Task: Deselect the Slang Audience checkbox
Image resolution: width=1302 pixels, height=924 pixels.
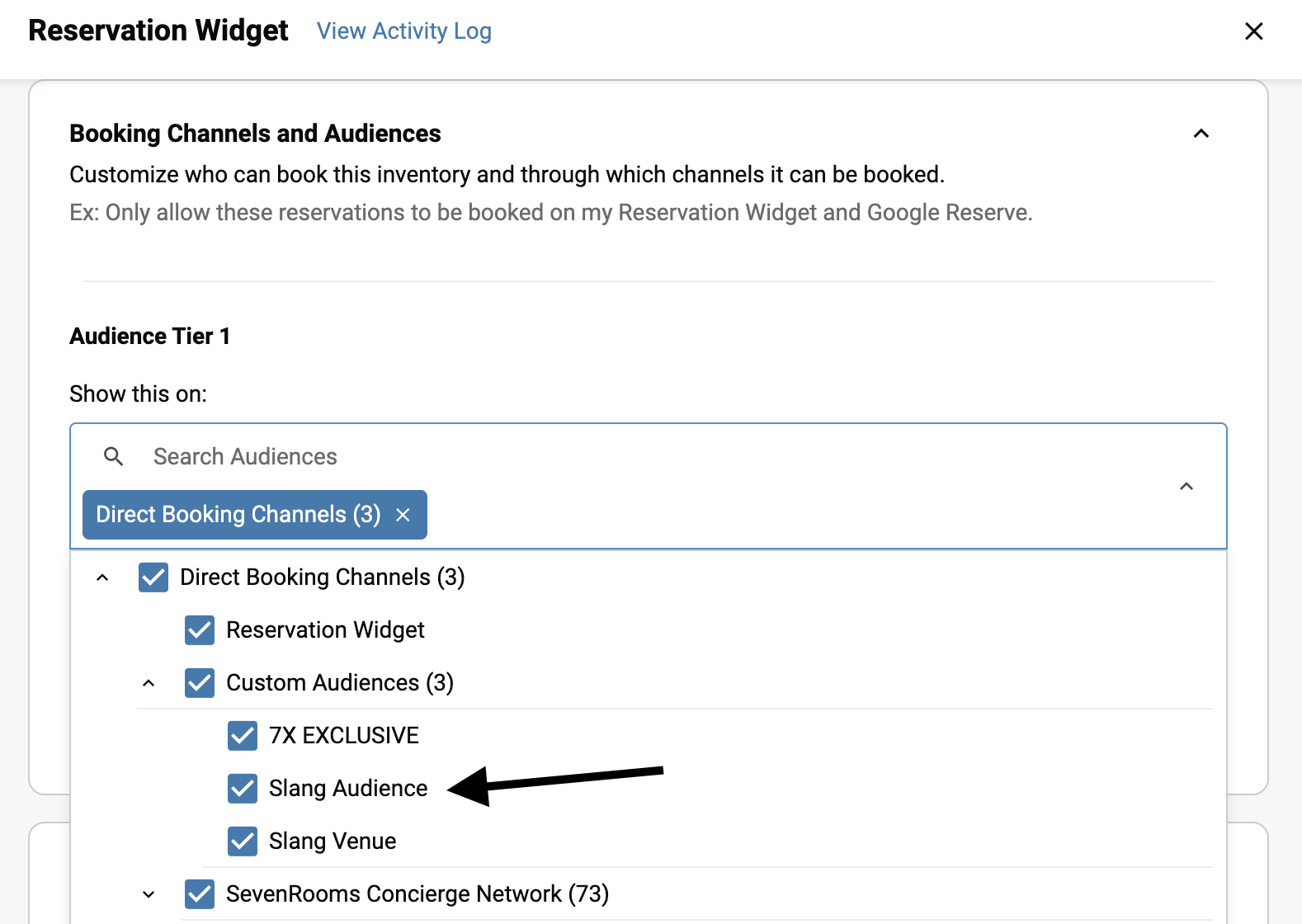Action: (x=243, y=789)
